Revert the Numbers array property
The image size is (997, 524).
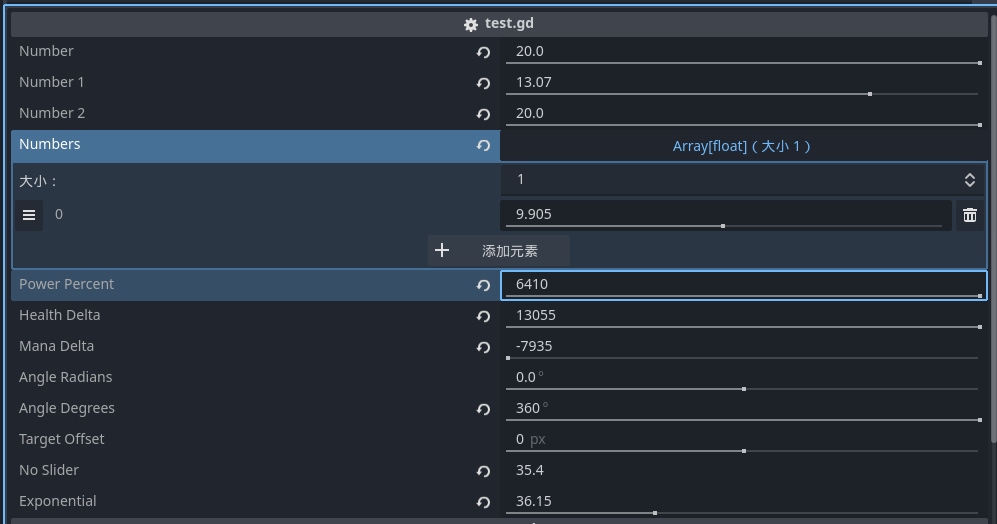[x=484, y=145]
